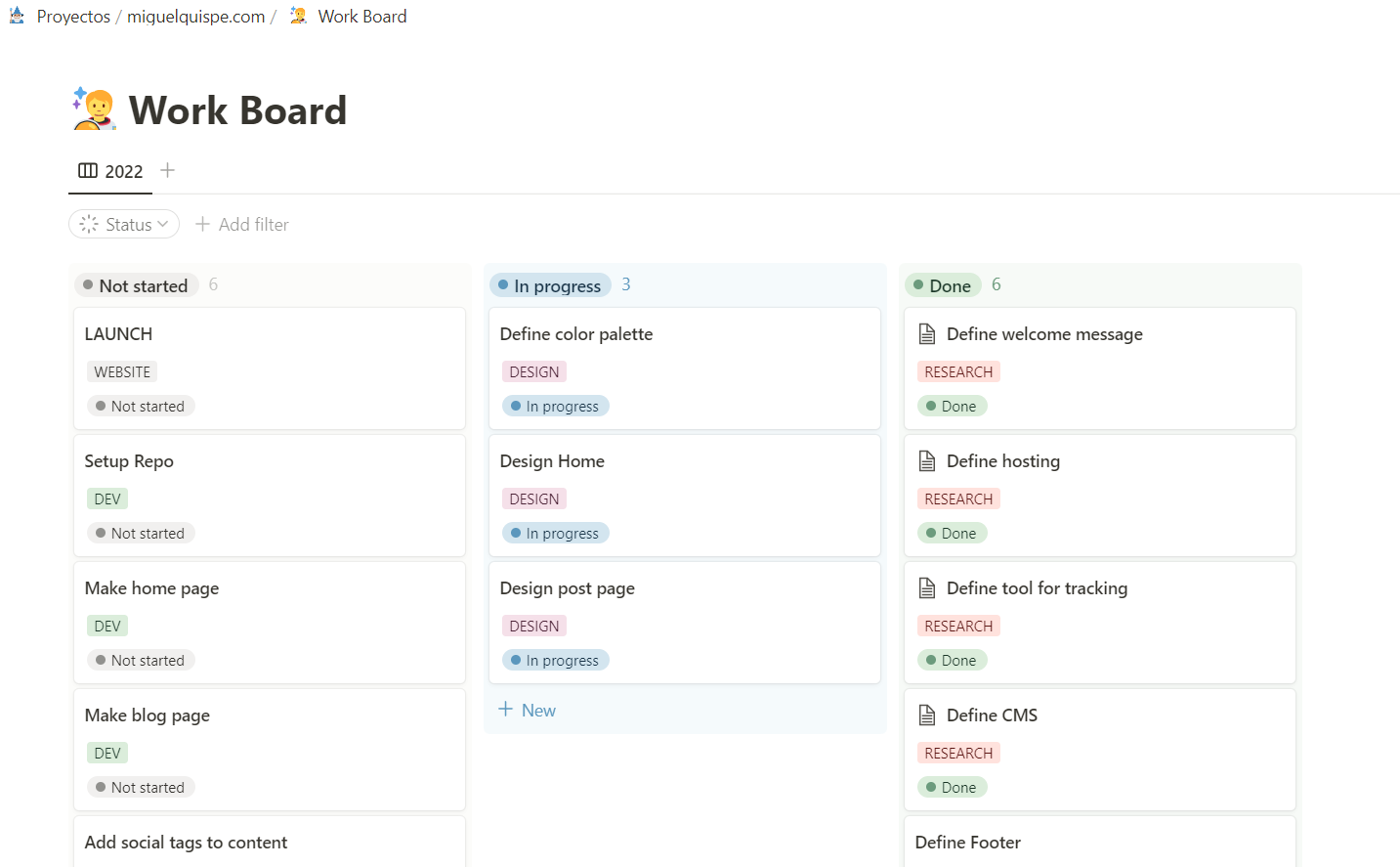This screenshot has height=867, width=1400.
Task: Click the Work Board page emoji icon
Action: [94, 108]
